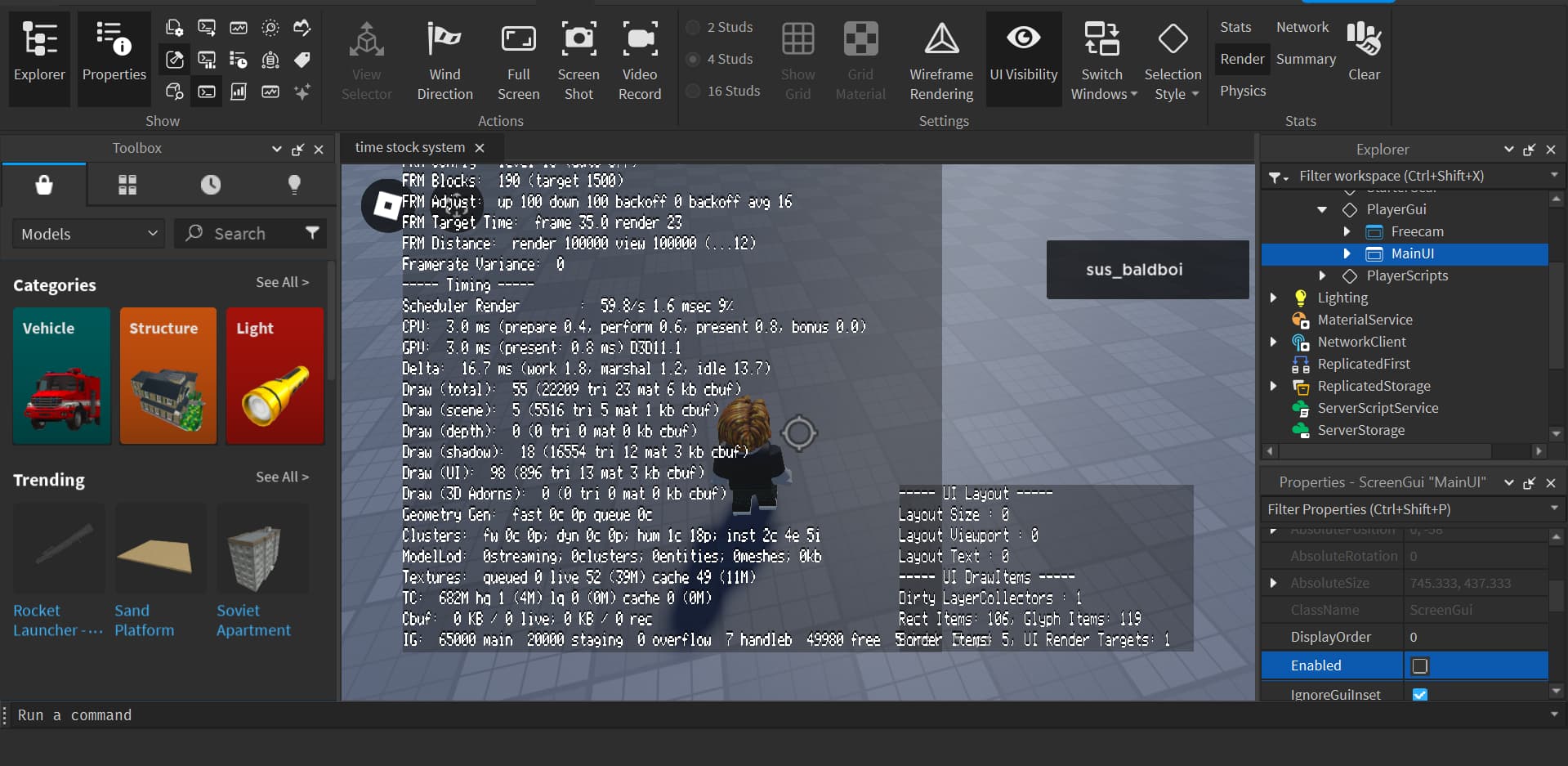This screenshot has height=766, width=1568.
Task: Click the Toolbox search filter funnel icon
Action: pos(312,233)
